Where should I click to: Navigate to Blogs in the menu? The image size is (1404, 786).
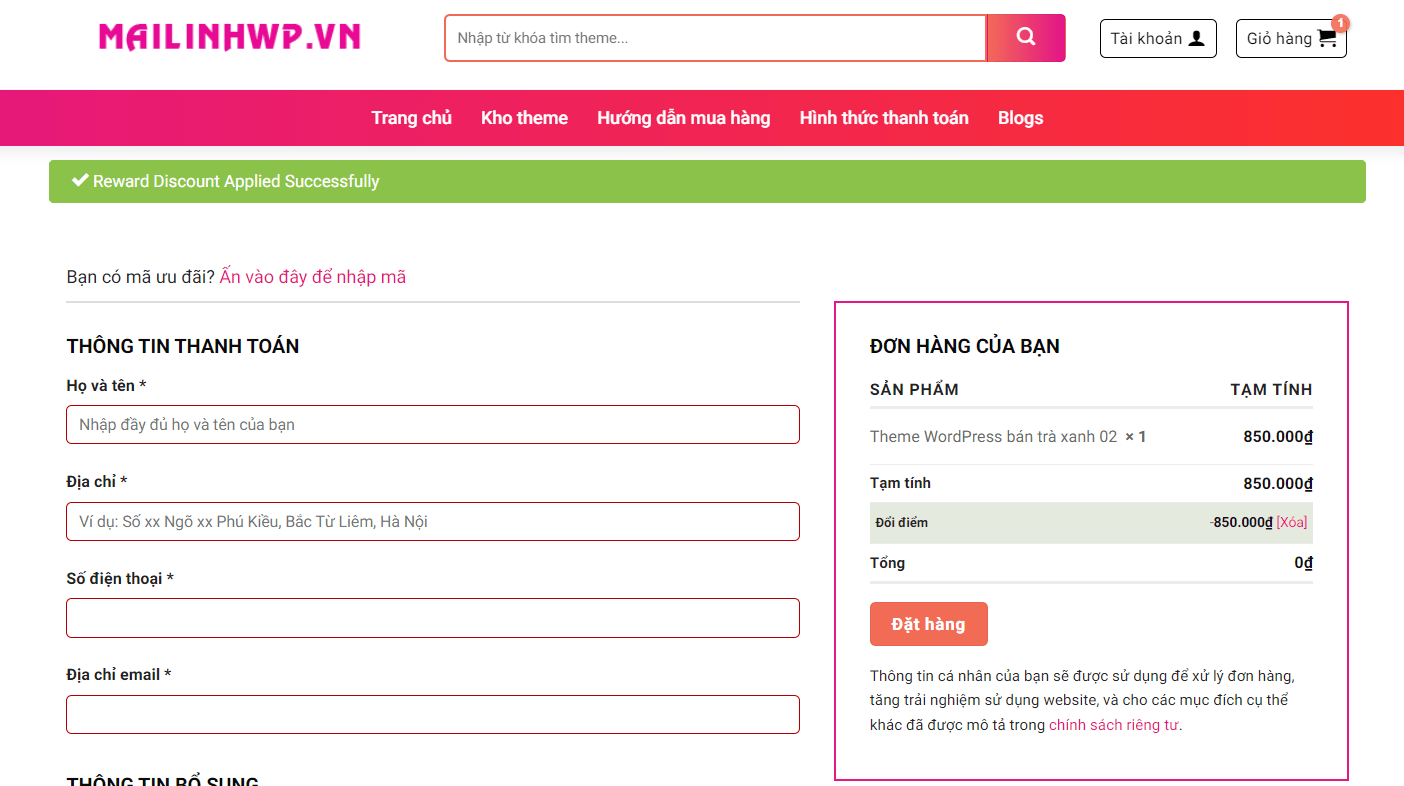1020,118
